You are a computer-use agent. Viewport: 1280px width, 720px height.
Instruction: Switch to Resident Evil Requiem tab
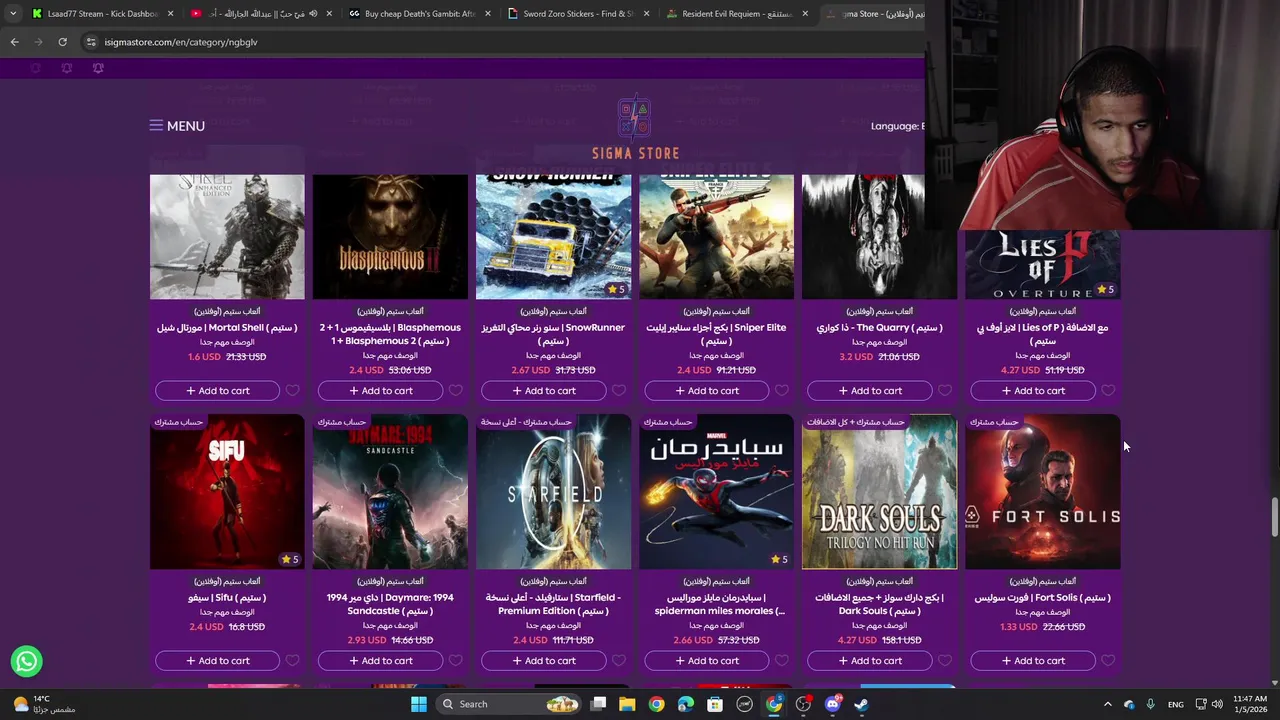(x=737, y=14)
